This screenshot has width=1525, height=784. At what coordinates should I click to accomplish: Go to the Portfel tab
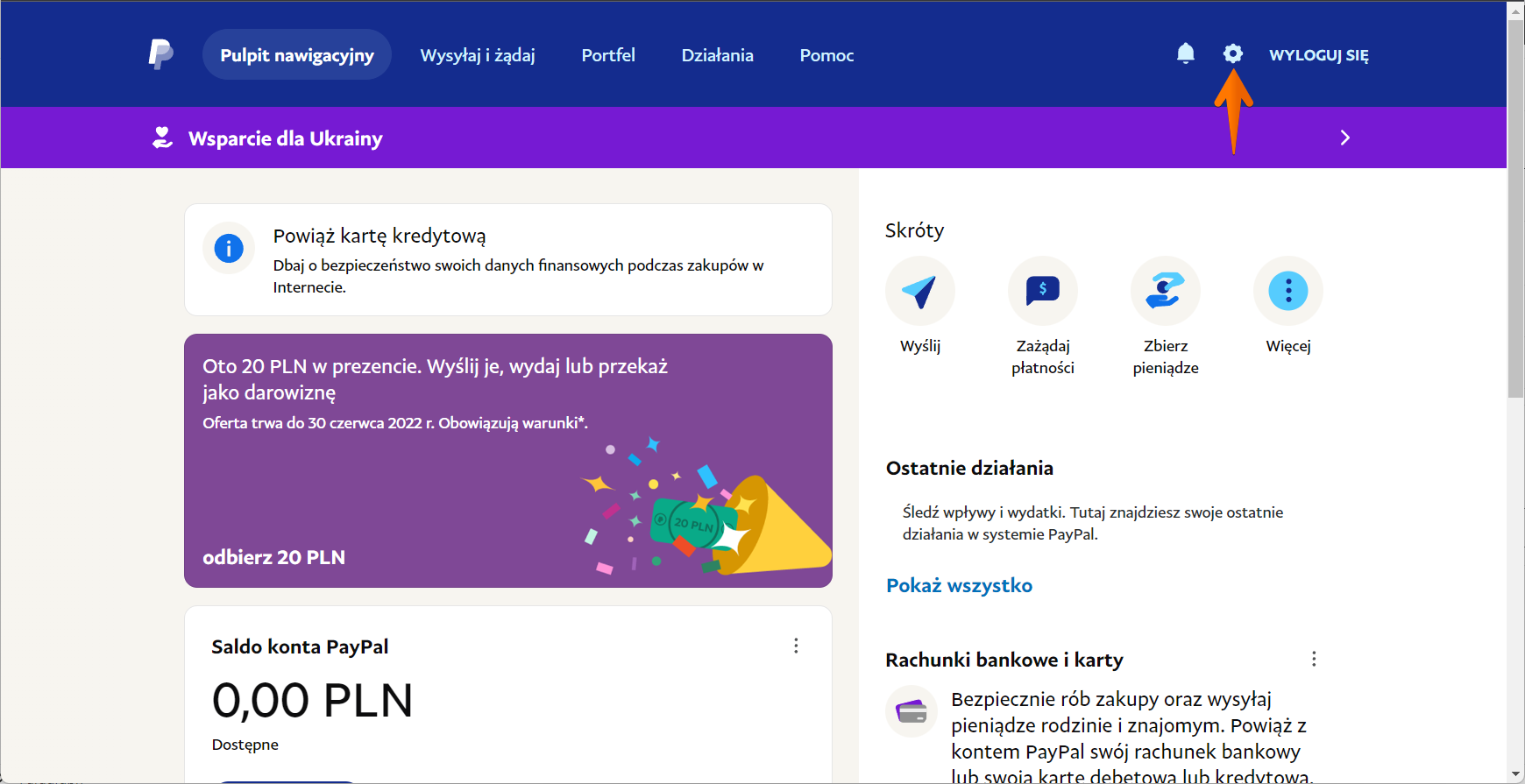(608, 54)
